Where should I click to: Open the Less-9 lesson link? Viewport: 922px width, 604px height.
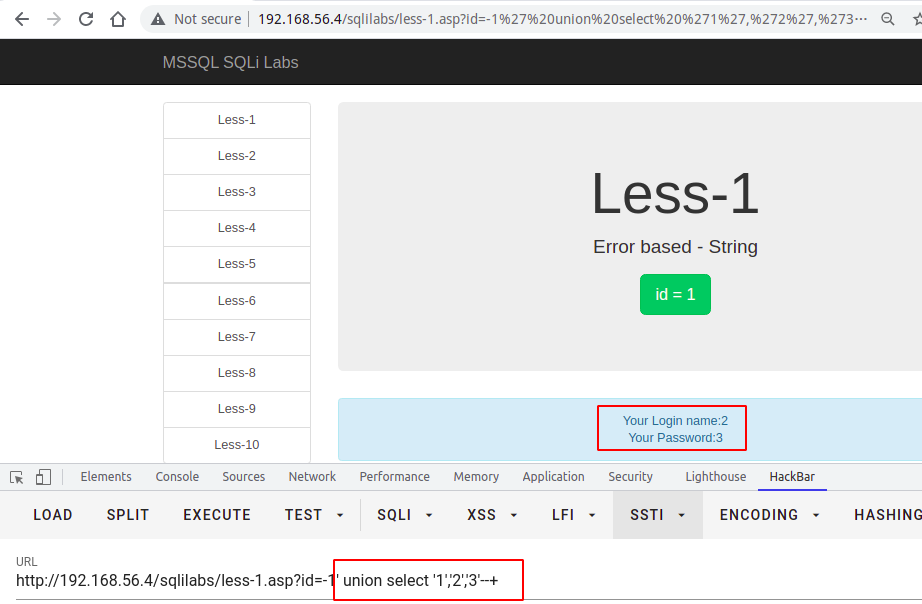tap(237, 409)
